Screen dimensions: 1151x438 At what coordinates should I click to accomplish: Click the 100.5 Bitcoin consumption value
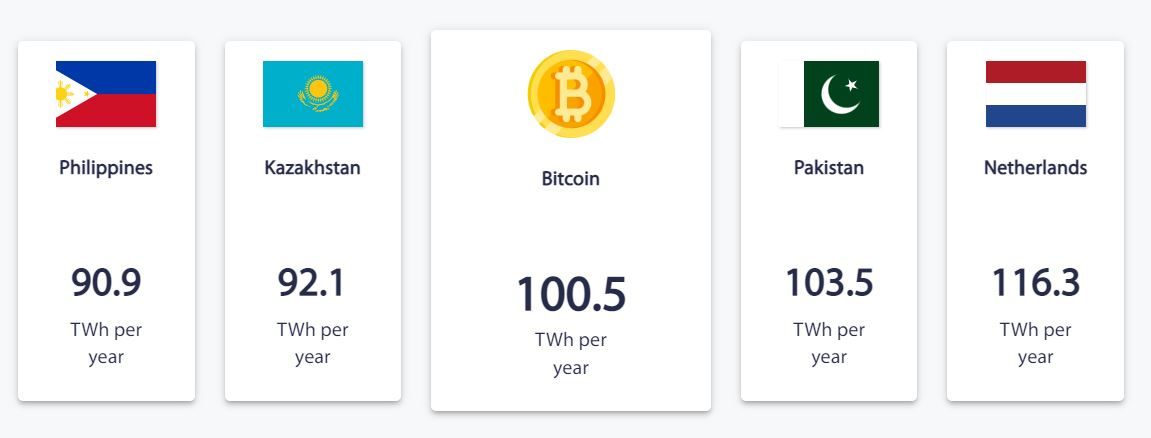[571, 294]
